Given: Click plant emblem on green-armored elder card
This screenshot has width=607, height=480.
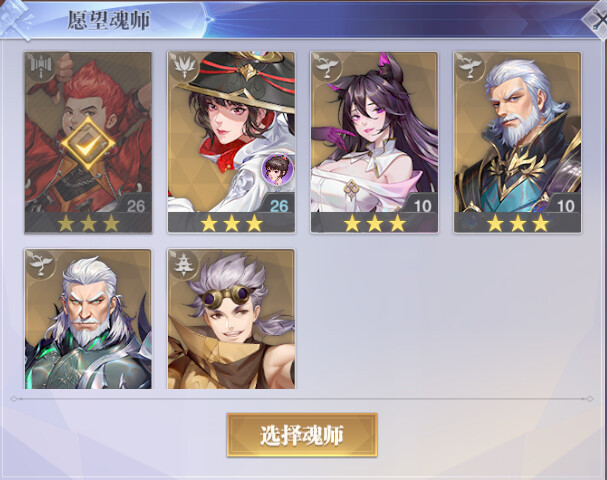Looking at the screenshot, I should tap(41, 263).
